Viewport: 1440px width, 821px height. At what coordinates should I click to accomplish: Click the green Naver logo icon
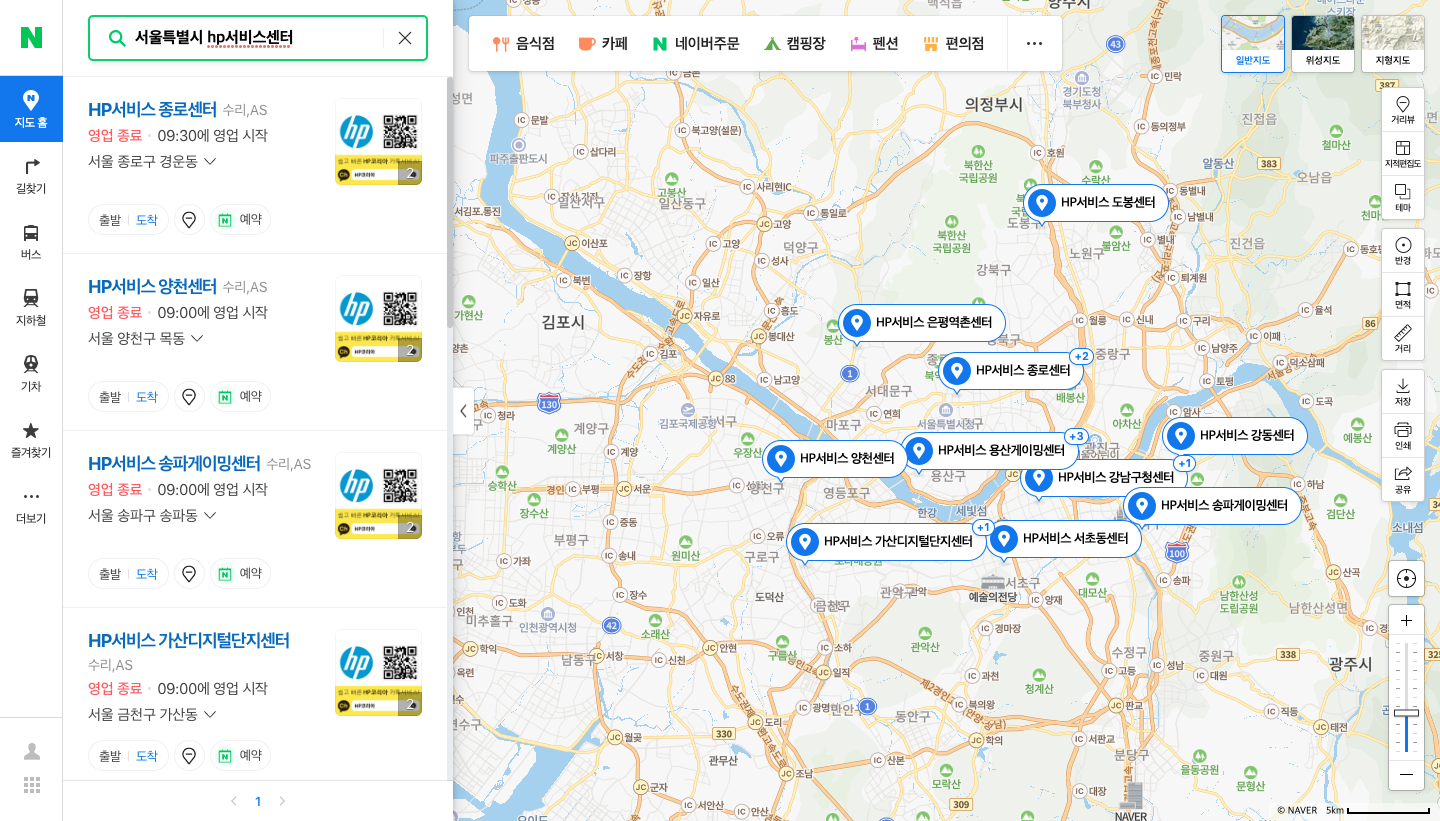pyautogui.click(x=31, y=38)
